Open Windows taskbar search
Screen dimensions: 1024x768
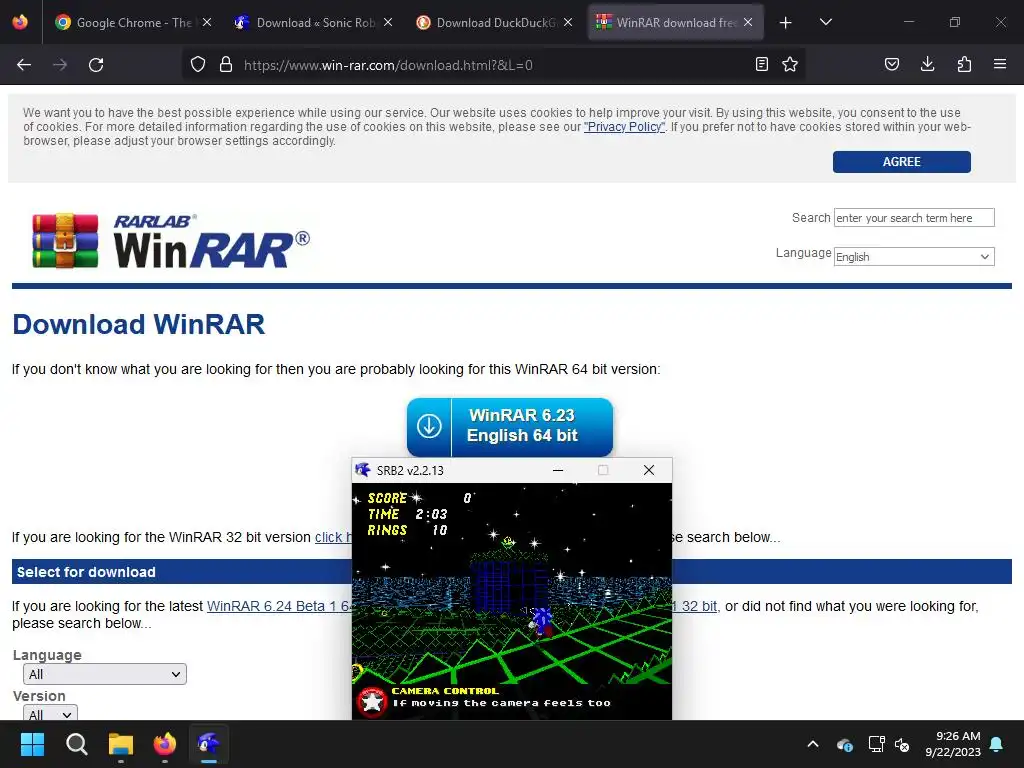(76, 744)
